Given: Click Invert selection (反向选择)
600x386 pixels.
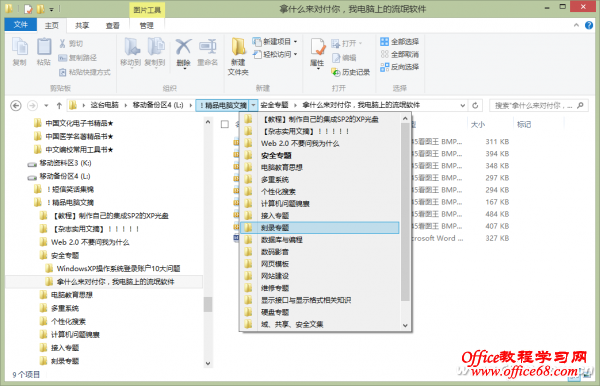Looking at the screenshot, I should [399, 67].
